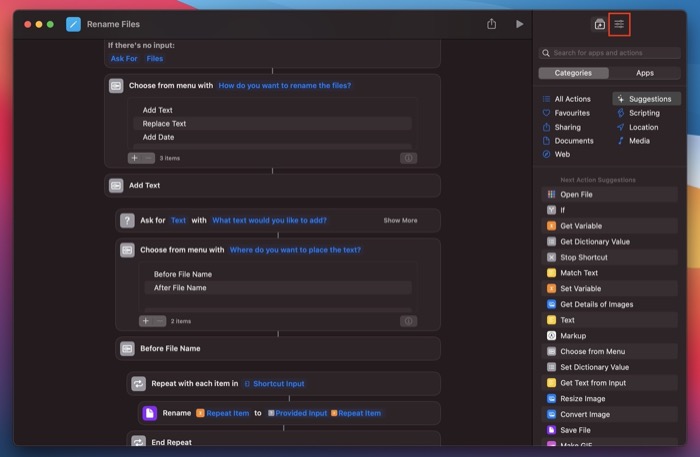The height and width of the screenshot is (457, 700).
Task: Expand Show More on Ask for action
Action: pos(400,220)
